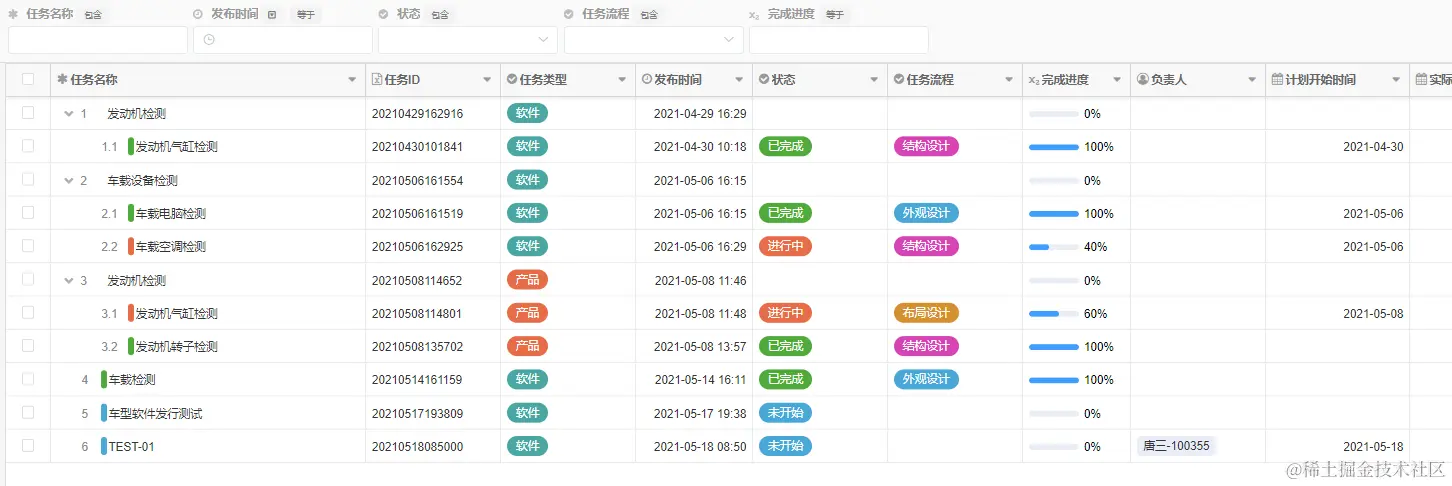Viewport: 1452px width, 486px height.
Task: Click the 完成进度 filter input box
Action: tap(839, 40)
